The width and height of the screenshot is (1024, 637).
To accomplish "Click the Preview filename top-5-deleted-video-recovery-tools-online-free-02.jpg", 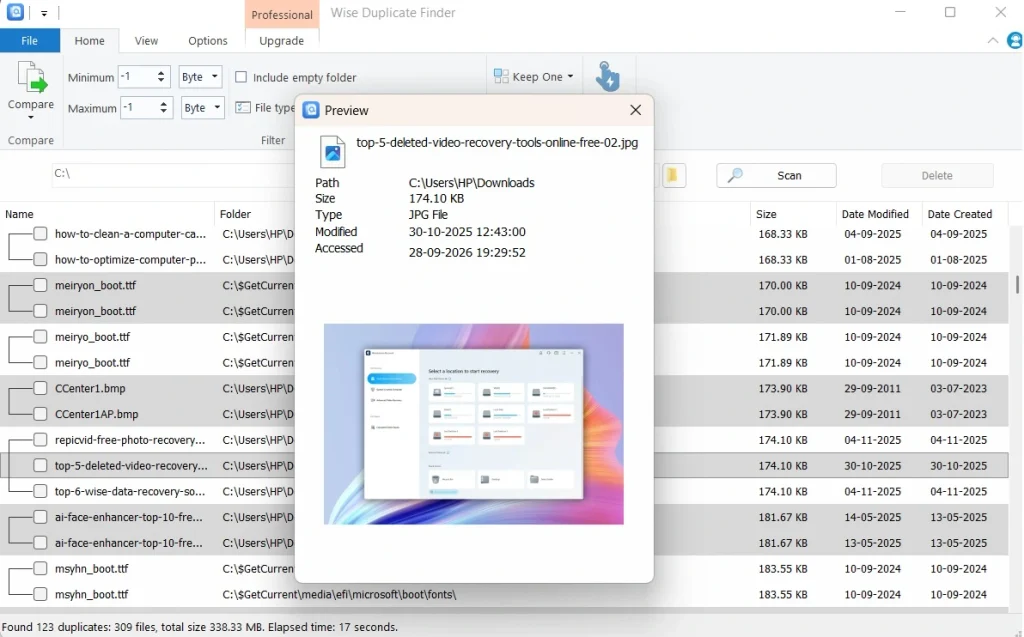I will tap(497, 142).
